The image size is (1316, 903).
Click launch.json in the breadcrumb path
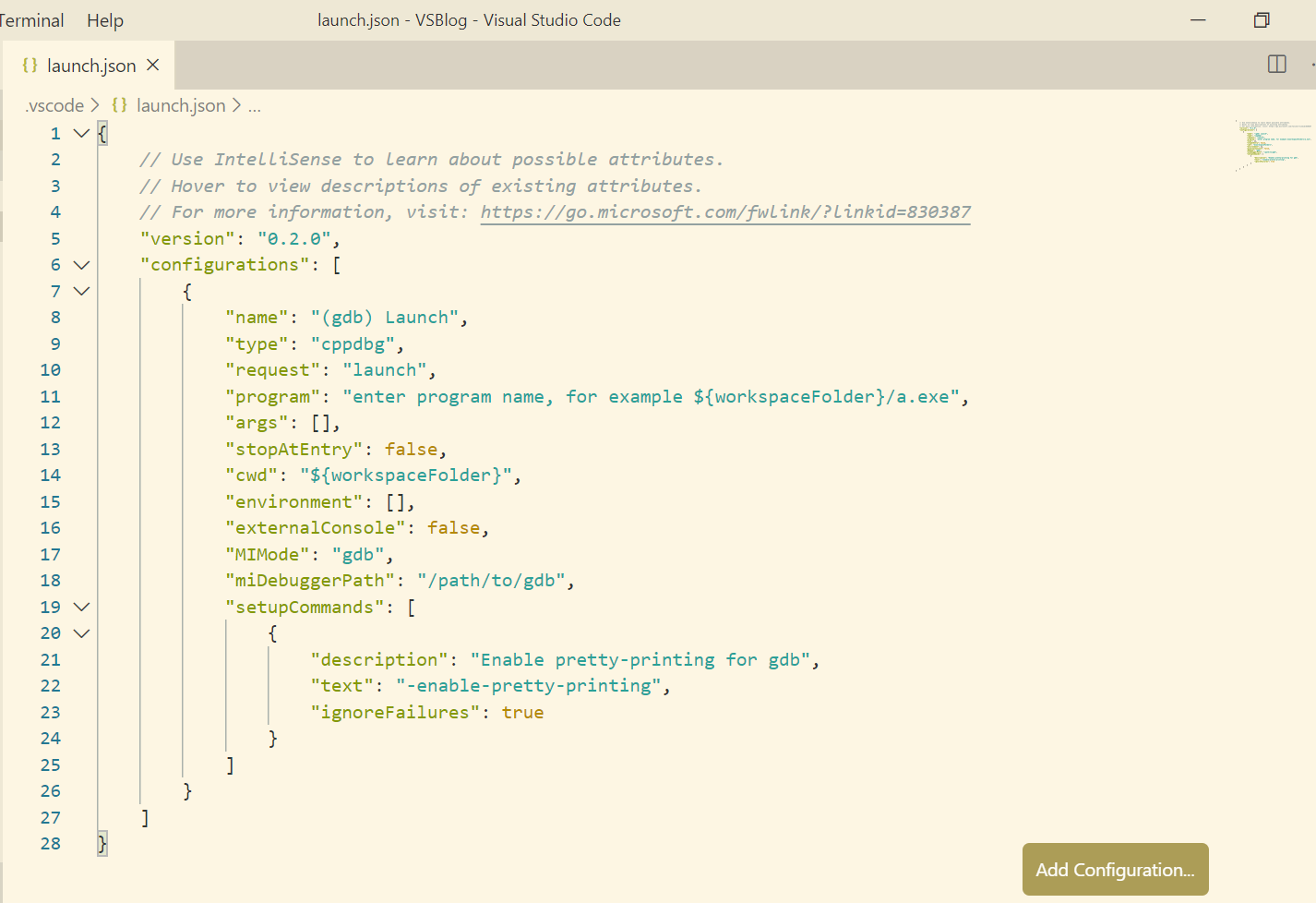coord(180,105)
